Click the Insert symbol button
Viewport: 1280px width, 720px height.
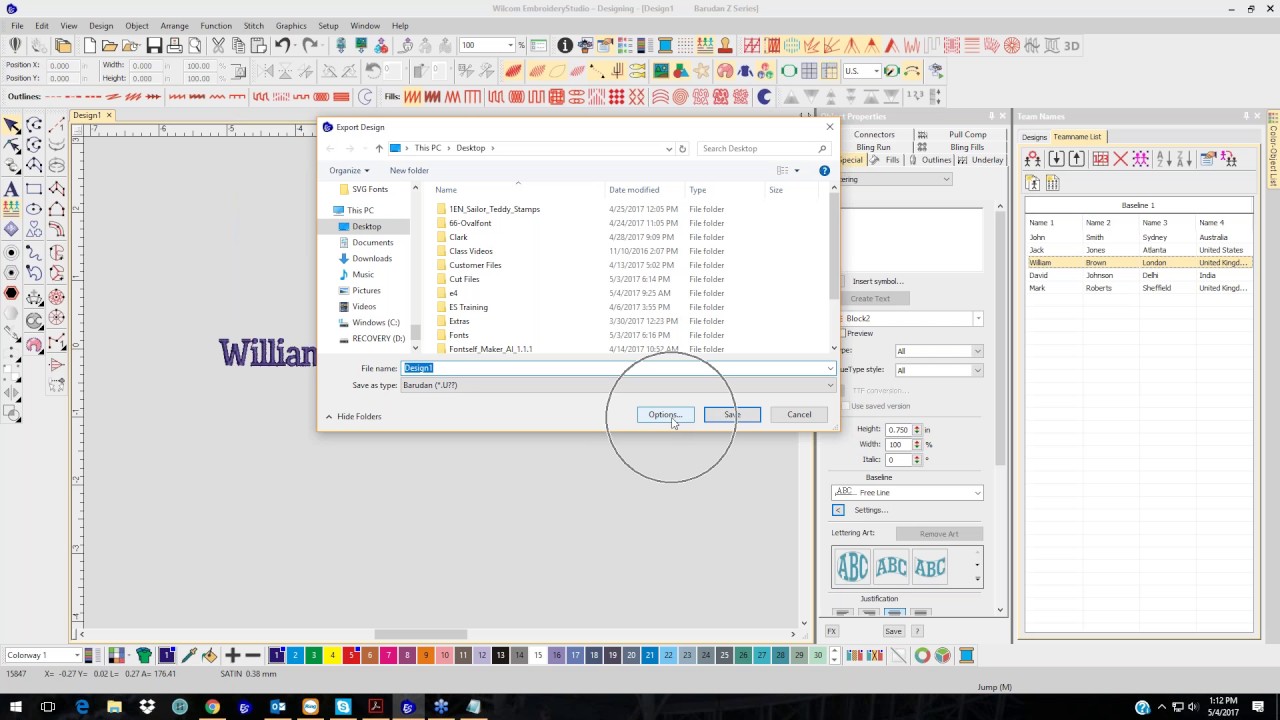877,281
